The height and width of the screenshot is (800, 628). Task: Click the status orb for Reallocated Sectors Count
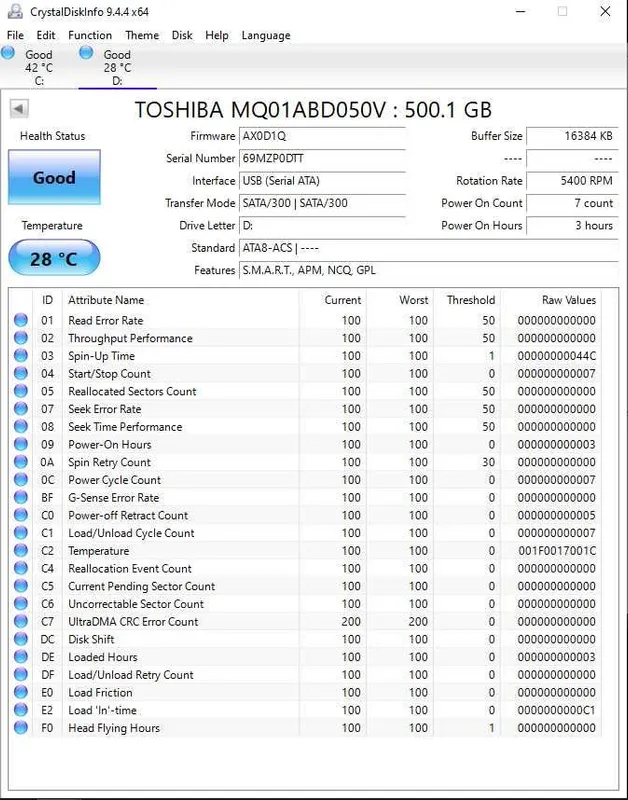coord(20,391)
